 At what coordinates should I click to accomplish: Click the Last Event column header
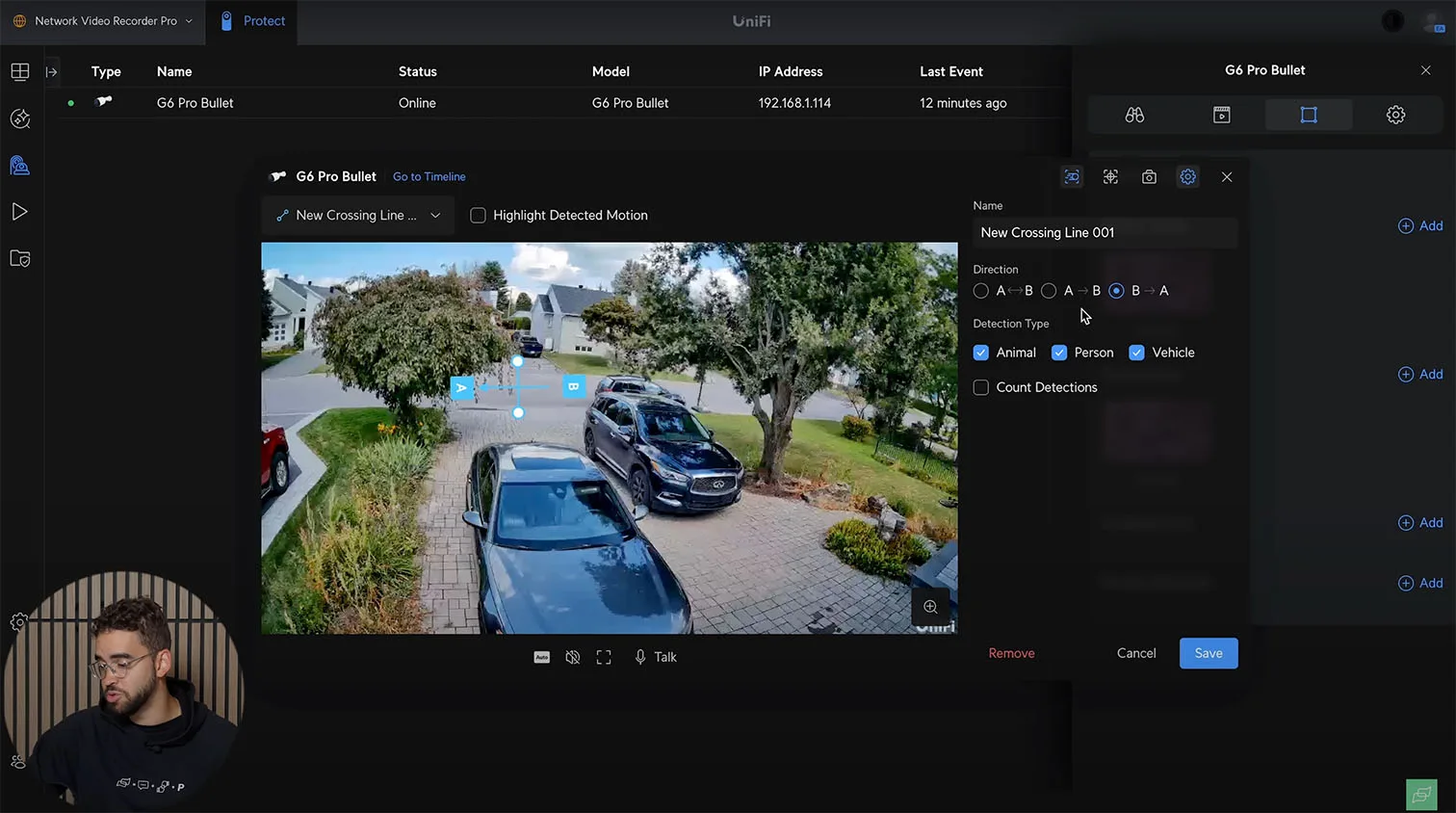(951, 71)
